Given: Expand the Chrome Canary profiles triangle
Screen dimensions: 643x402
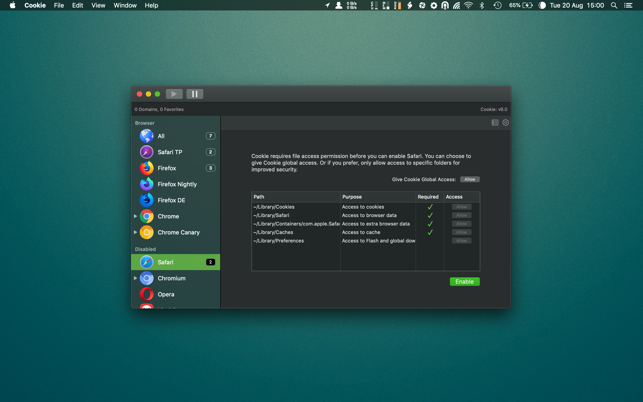Looking at the screenshot, I should pyautogui.click(x=136, y=232).
